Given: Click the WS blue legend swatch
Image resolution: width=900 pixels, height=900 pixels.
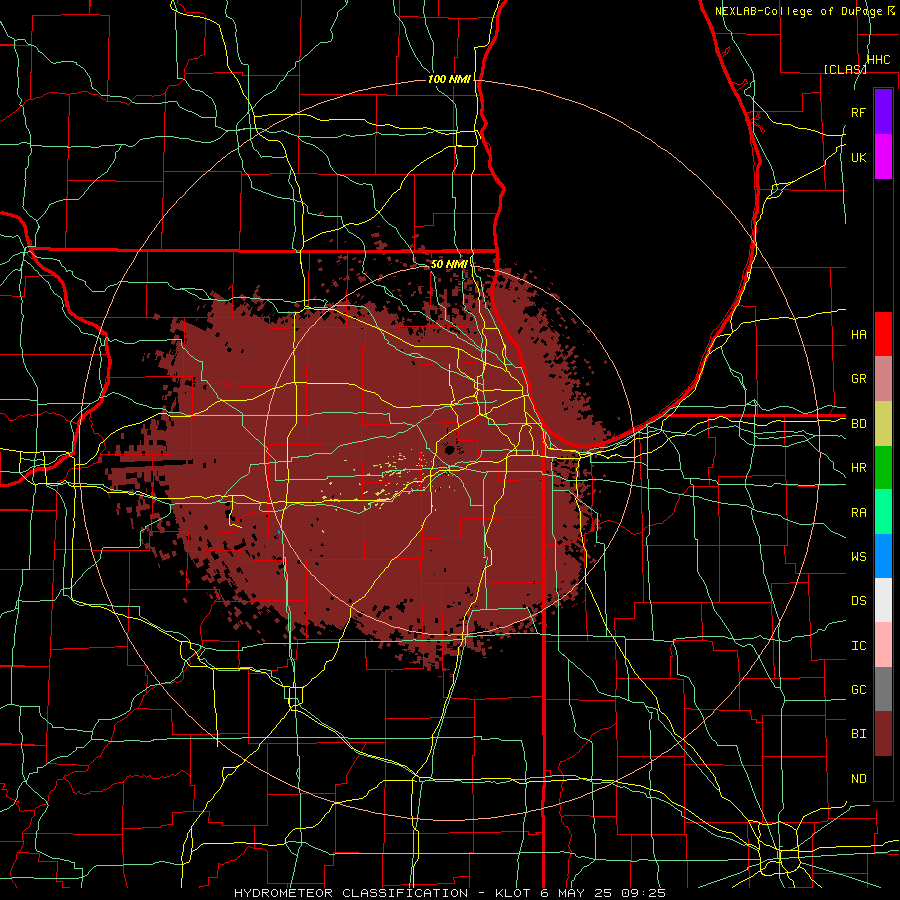Looking at the screenshot, I should pos(883,556).
